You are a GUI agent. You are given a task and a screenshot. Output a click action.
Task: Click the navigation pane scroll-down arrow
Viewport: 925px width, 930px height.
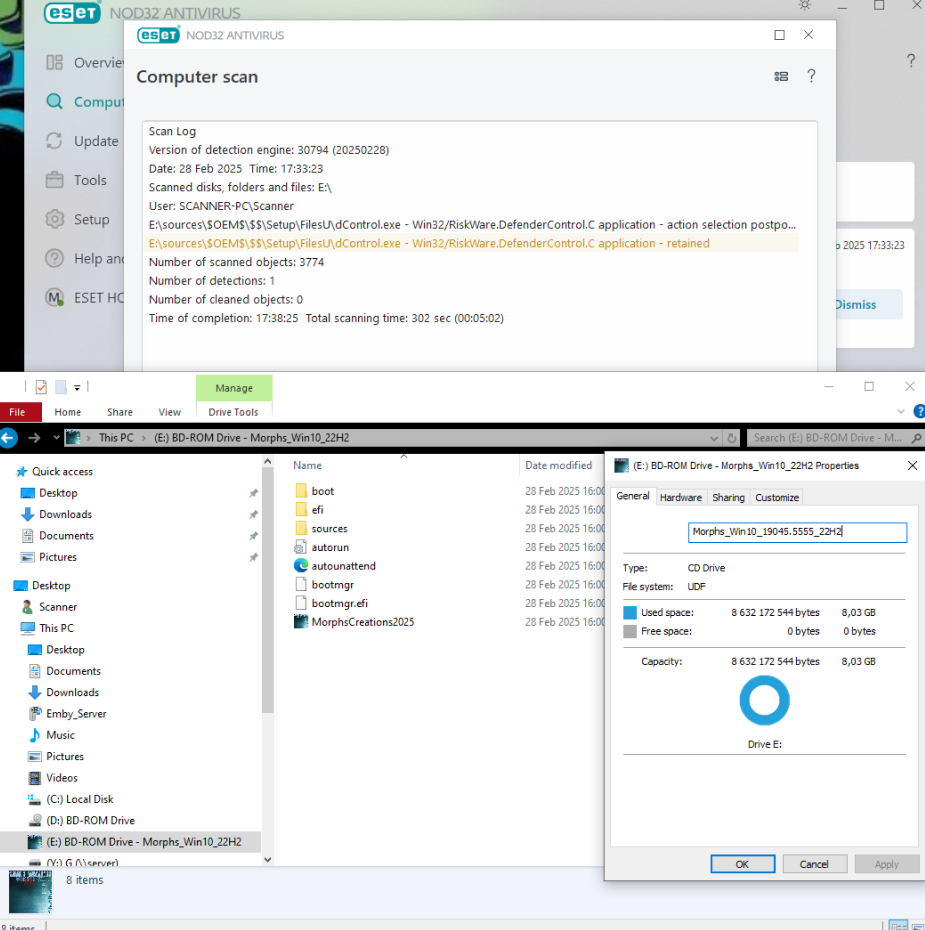coord(267,859)
